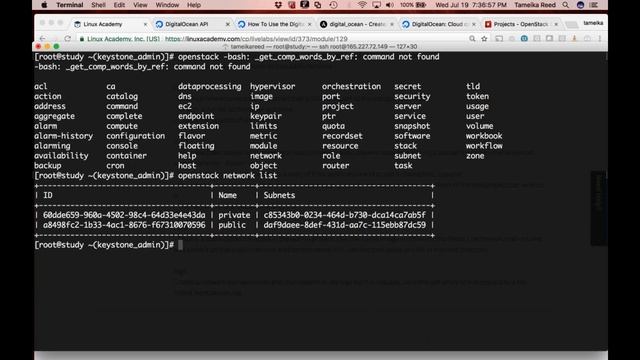Click 'alarm-history' in the command list
This screenshot has width=640, height=360.
point(63,136)
